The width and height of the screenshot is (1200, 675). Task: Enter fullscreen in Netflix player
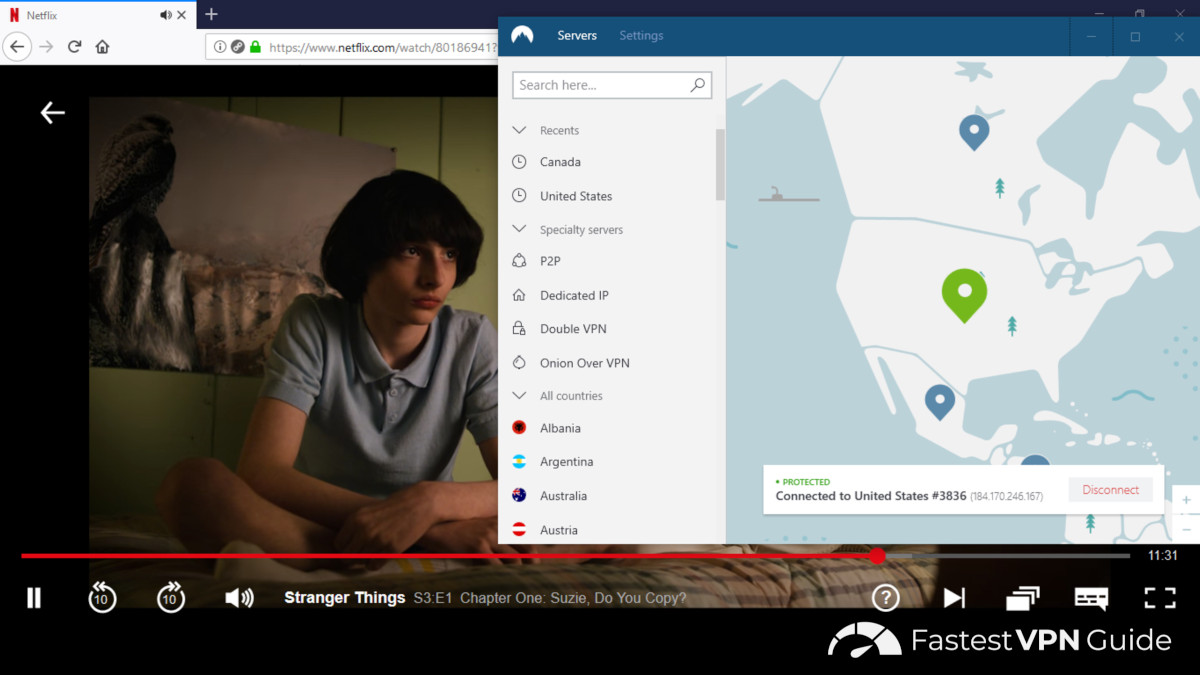[x=1160, y=598]
